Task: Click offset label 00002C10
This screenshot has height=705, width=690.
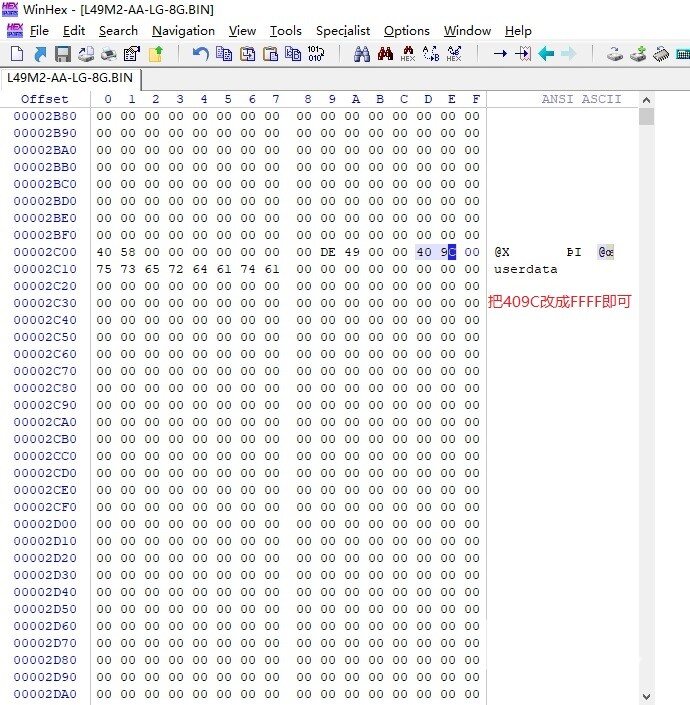Action: 45,269
